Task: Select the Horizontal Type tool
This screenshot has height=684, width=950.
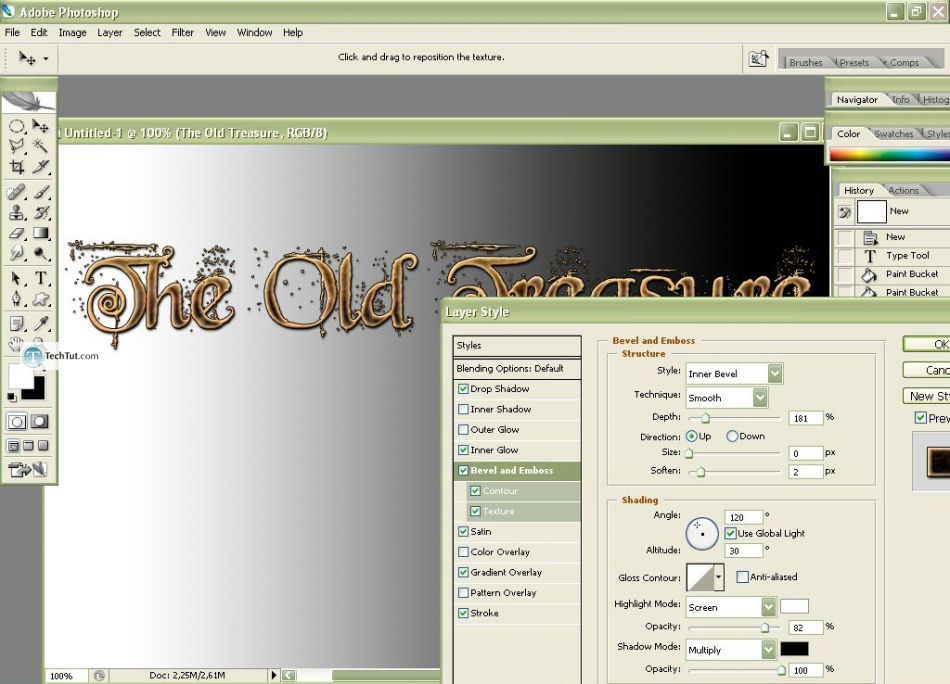Action: tap(41, 277)
